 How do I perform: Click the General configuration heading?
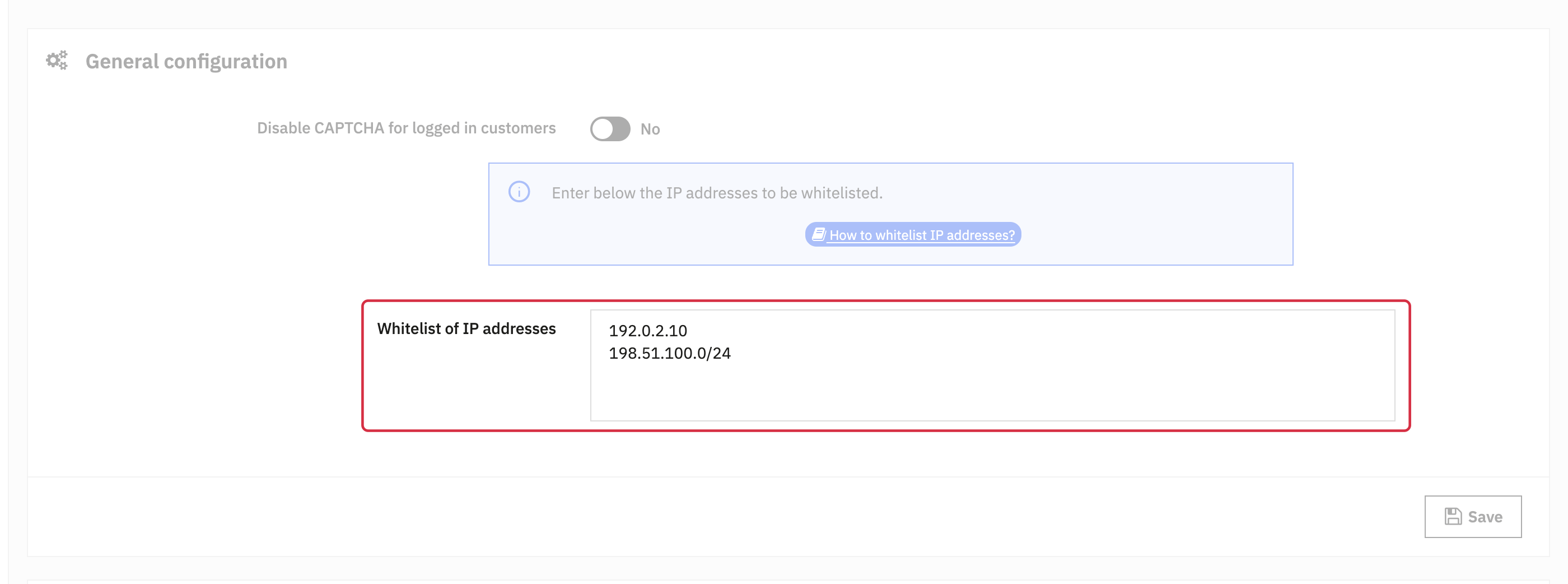point(186,62)
